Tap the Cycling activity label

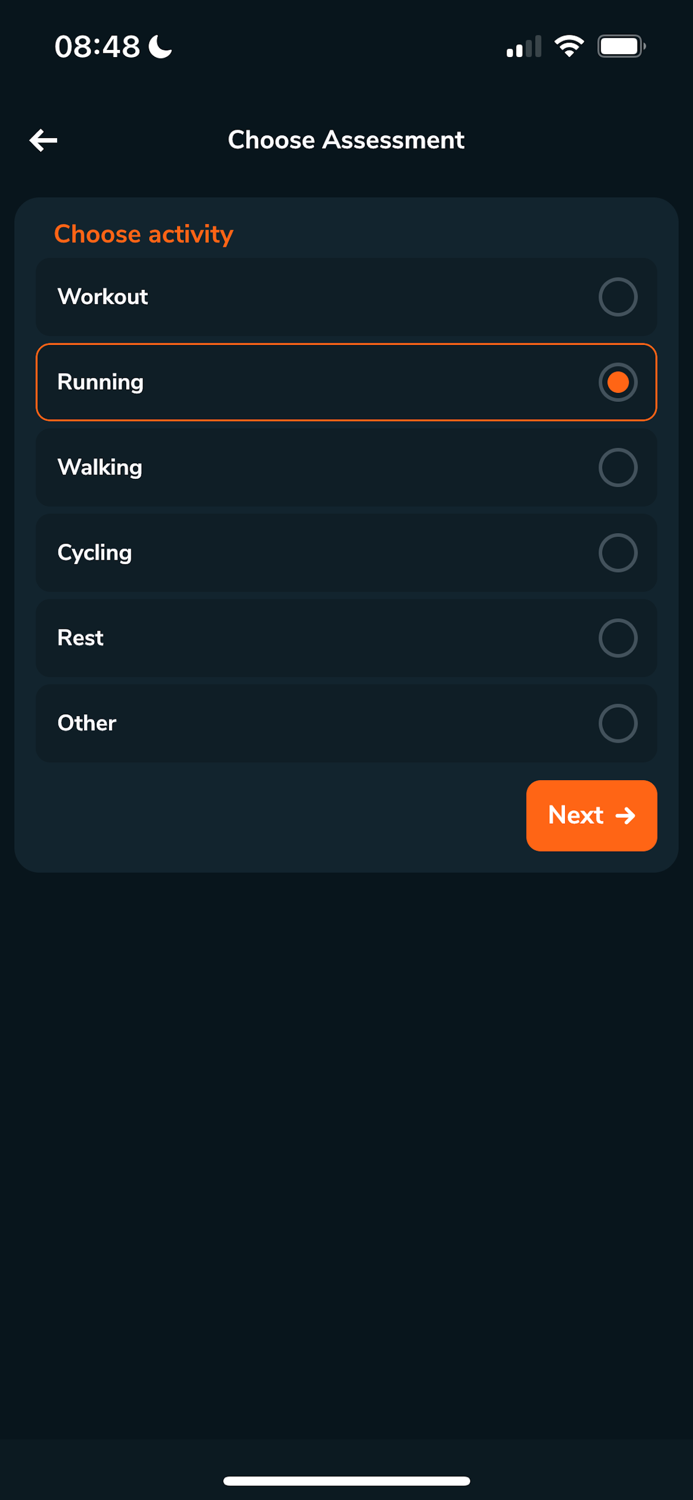coord(95,552)
